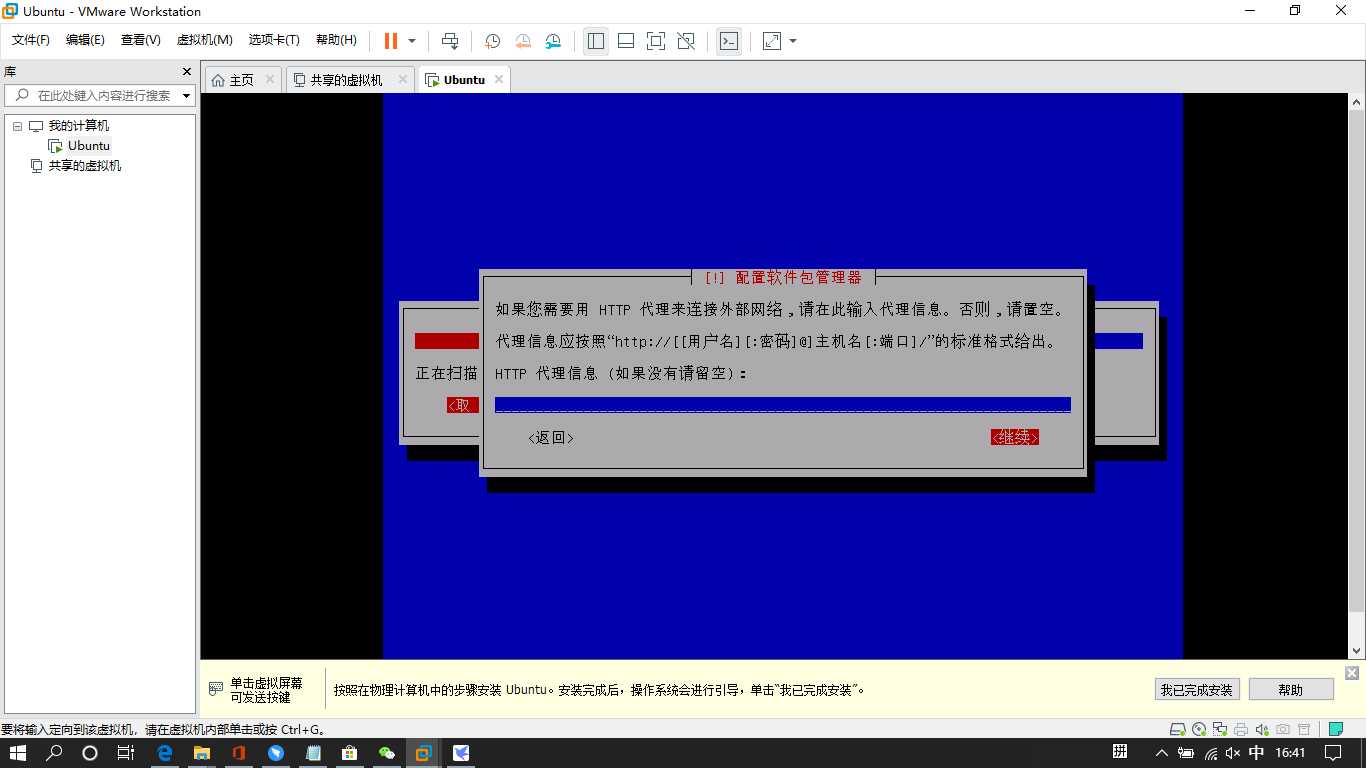Toggle the library sidebar view icon
Viewport: 1366px width, 768px height.
point(596,41)
